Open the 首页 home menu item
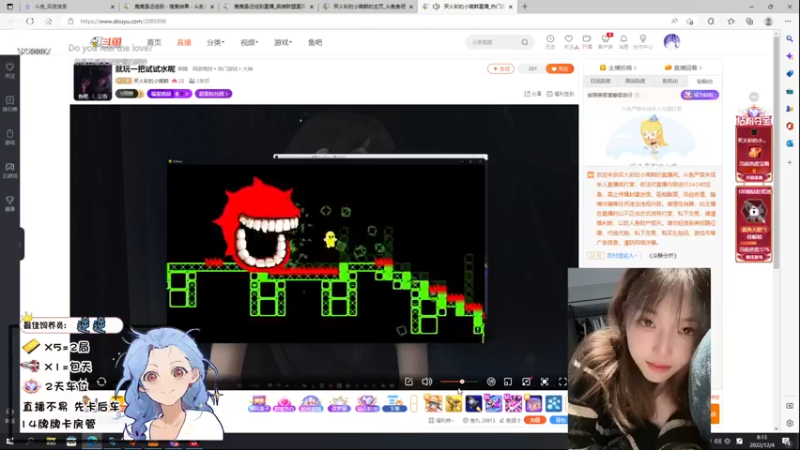800x450 pixels. pyautogui.click(x=154, y=42)
